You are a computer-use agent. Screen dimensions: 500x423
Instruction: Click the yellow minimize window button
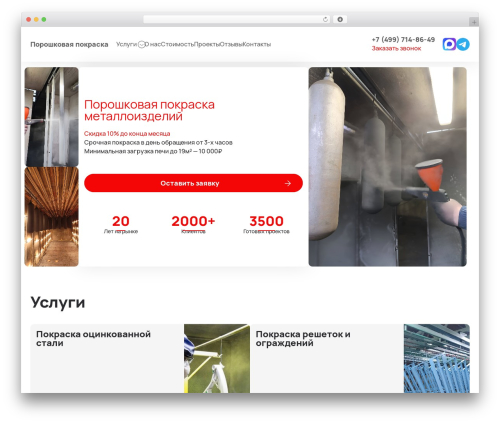click(x=36, y=19)
